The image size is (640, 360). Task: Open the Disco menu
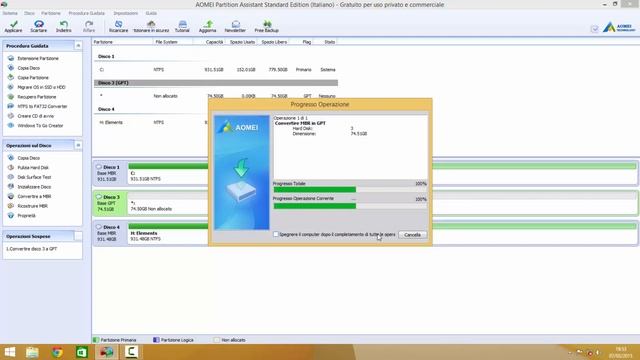pos(29,13)
